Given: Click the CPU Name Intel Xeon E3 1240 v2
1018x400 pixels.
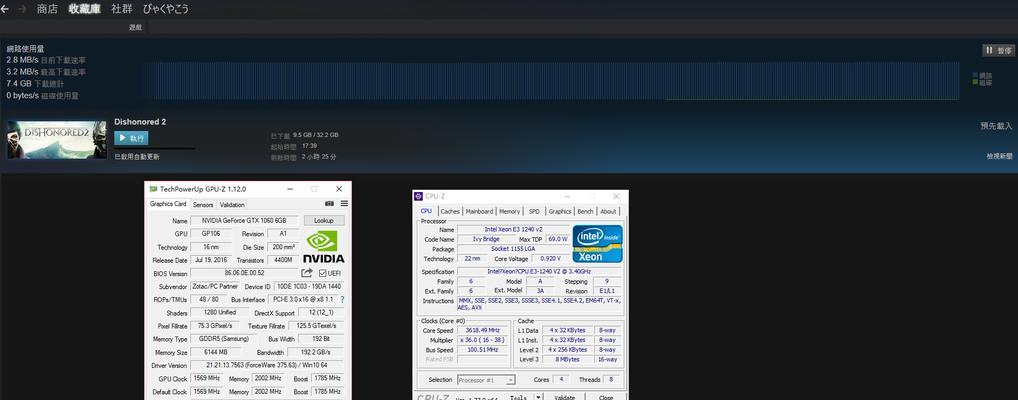Looking at the screenshot, I should click(x=513, y=229).
